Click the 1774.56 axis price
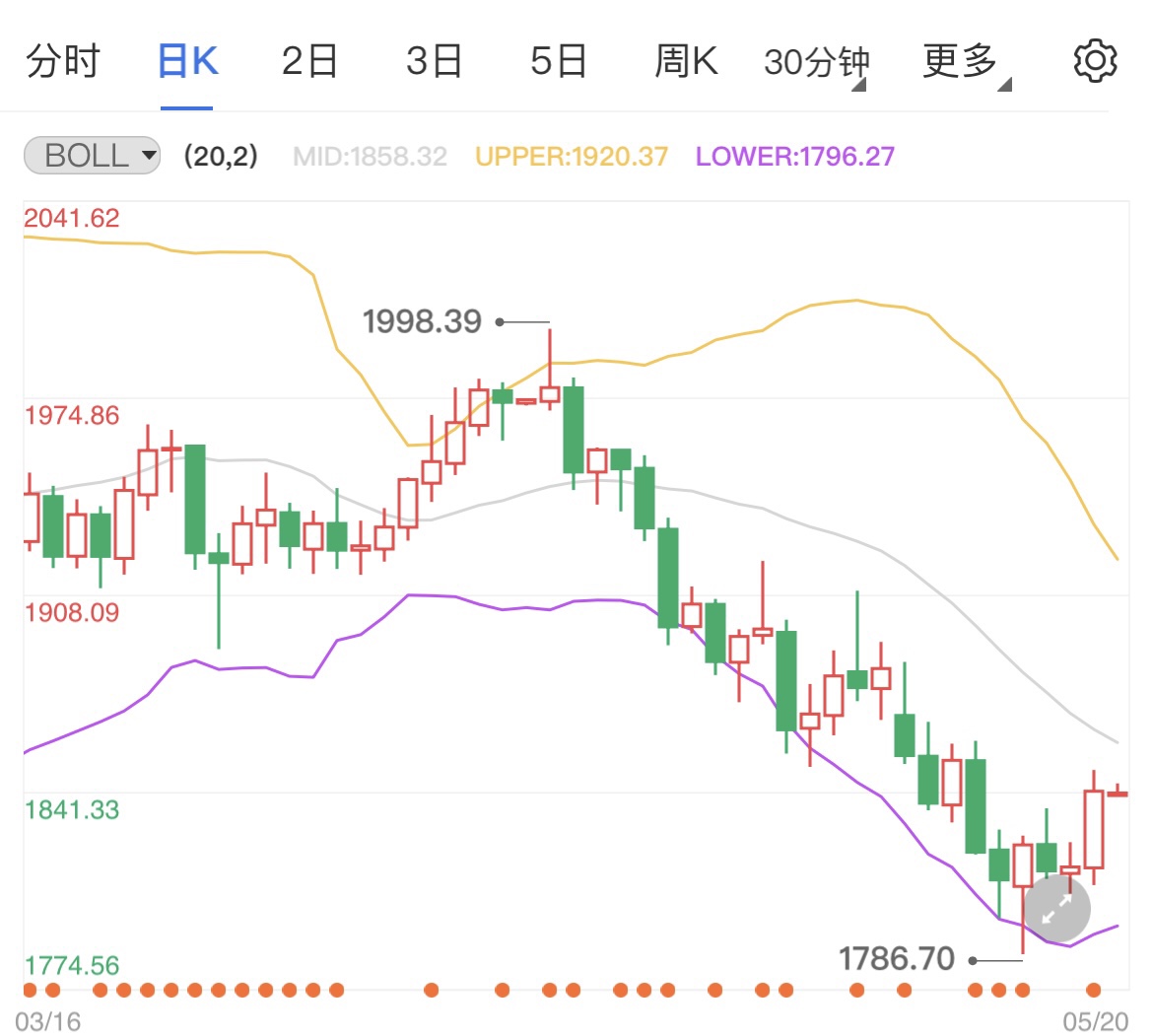 [71, 965]
